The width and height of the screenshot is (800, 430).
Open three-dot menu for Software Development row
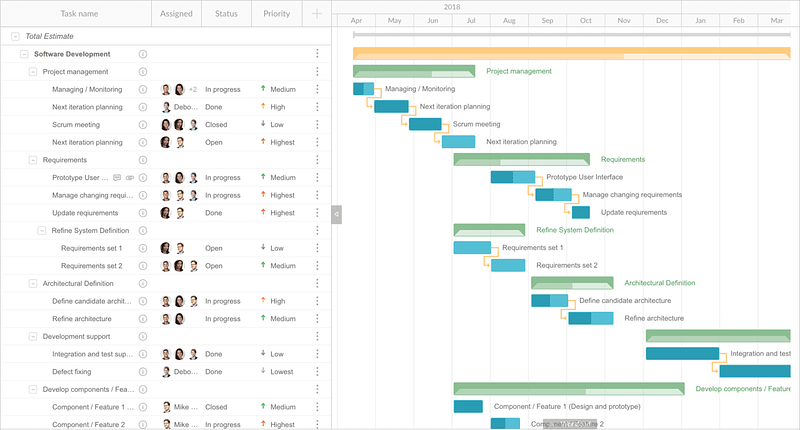[317, 54]
